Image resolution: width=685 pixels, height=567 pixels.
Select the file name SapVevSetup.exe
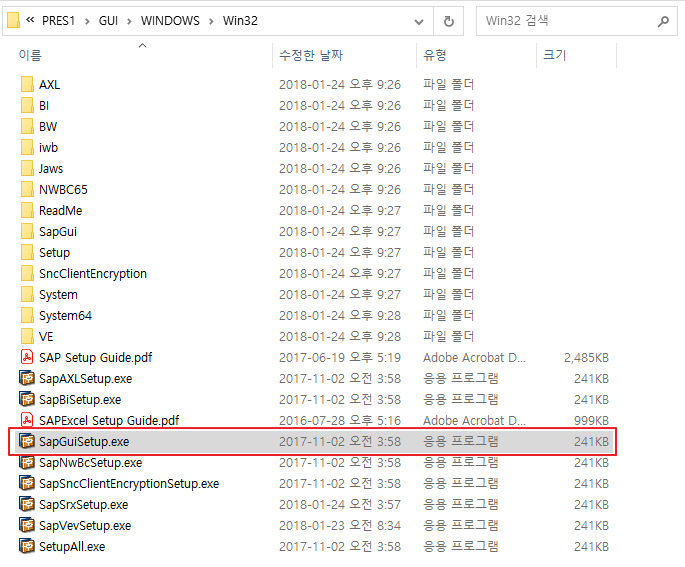coord(85,526)
